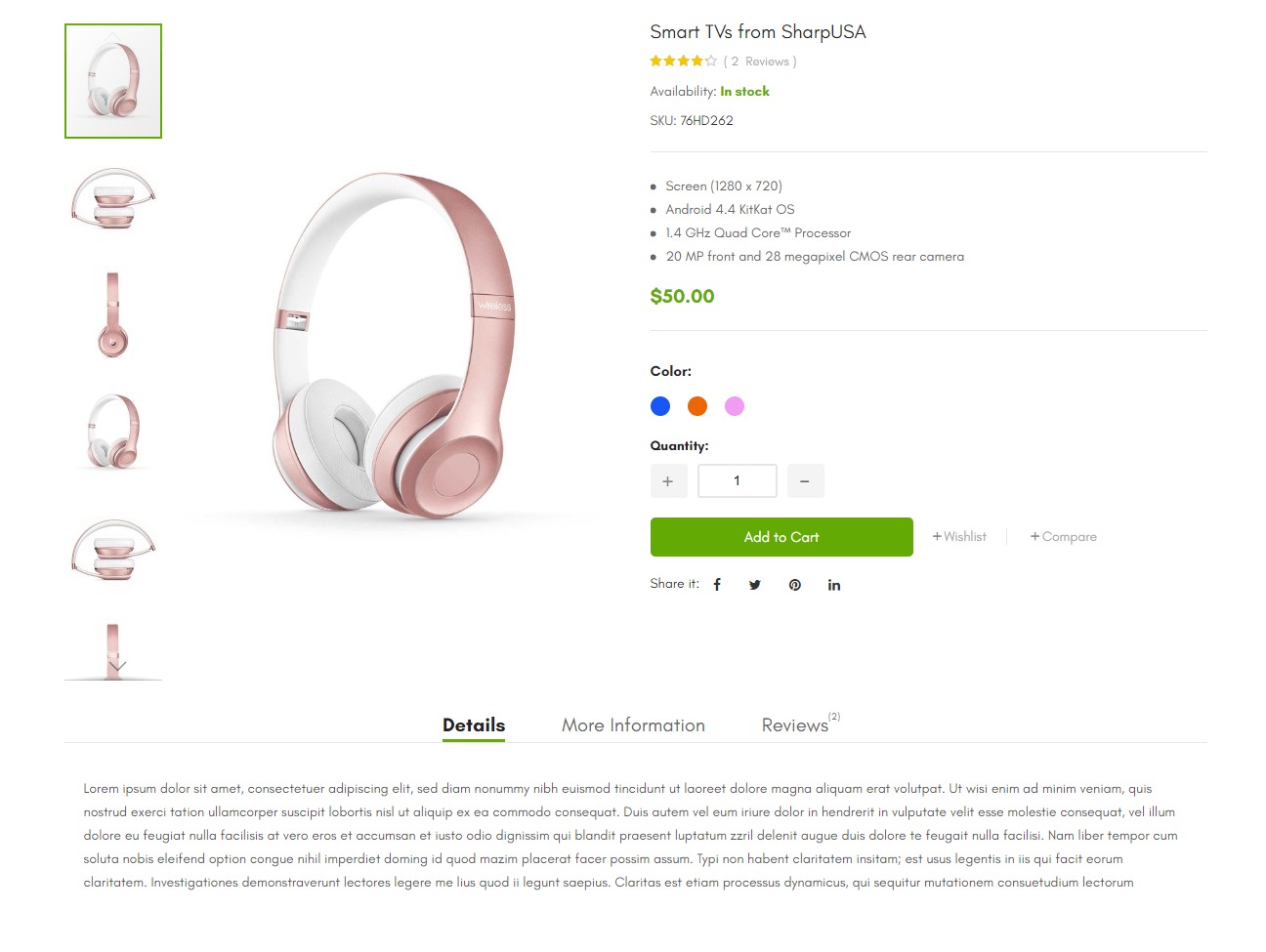The width and height of the screenshot is (1266, 952).
Task: Pick the pink color swatch
Action: pos(735,406)
